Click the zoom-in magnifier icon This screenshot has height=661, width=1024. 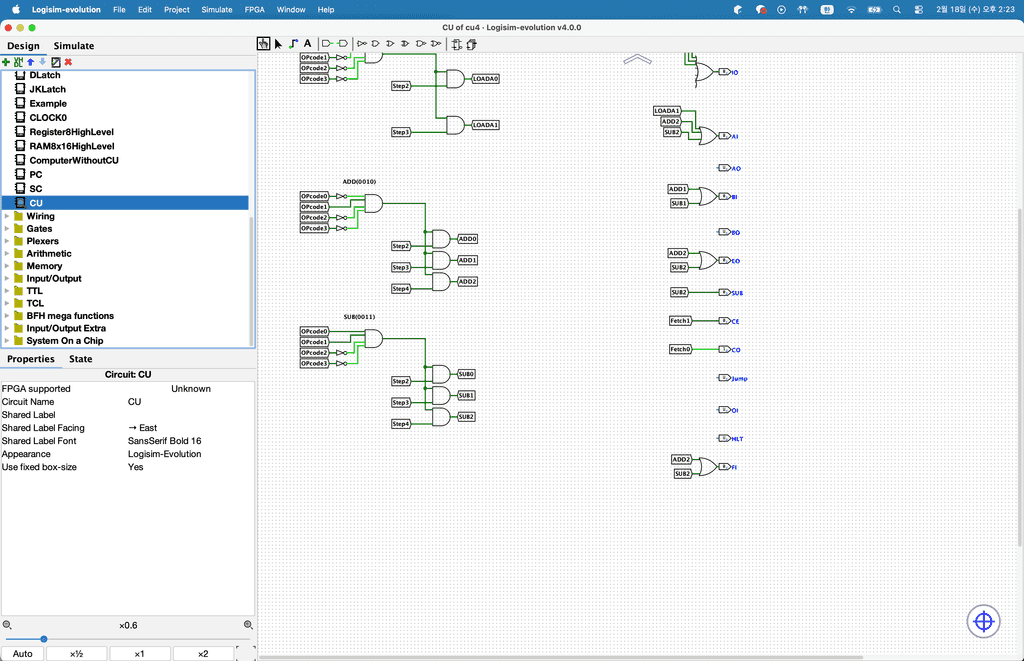click(x=248, y=625)
